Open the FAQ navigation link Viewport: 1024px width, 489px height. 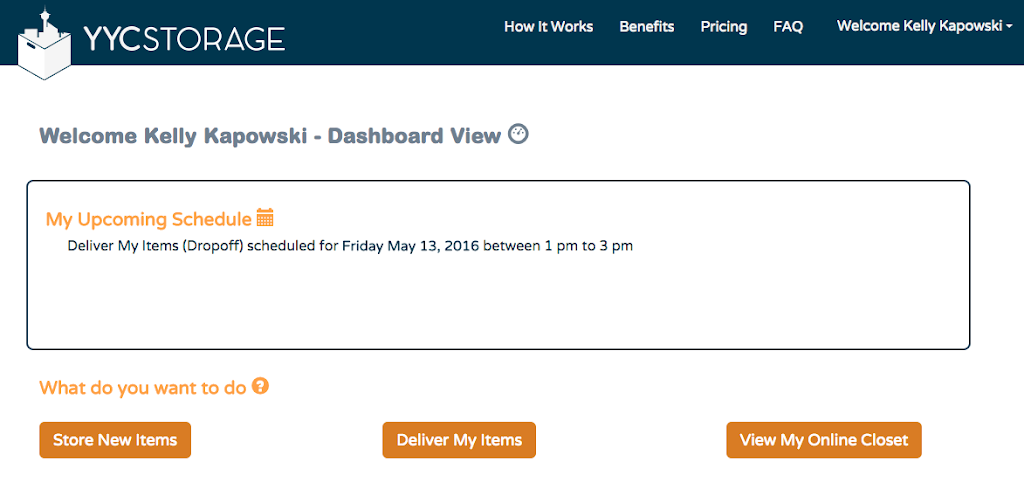pos(788,27)
